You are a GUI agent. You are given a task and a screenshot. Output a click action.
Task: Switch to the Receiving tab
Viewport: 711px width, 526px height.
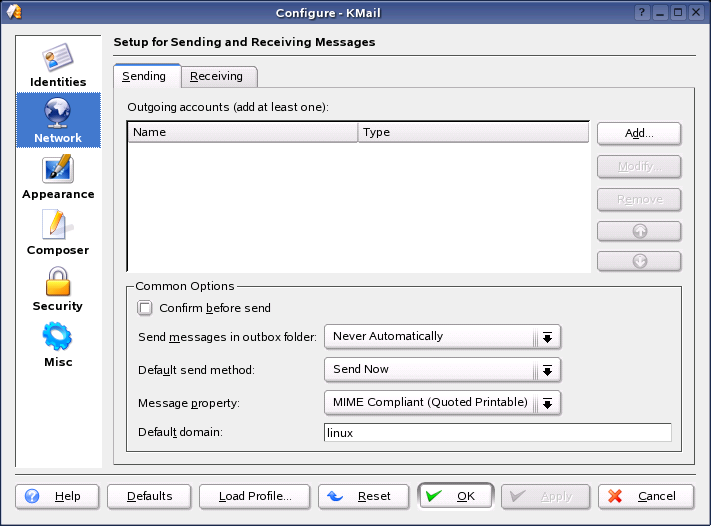(x=219, y=76)
